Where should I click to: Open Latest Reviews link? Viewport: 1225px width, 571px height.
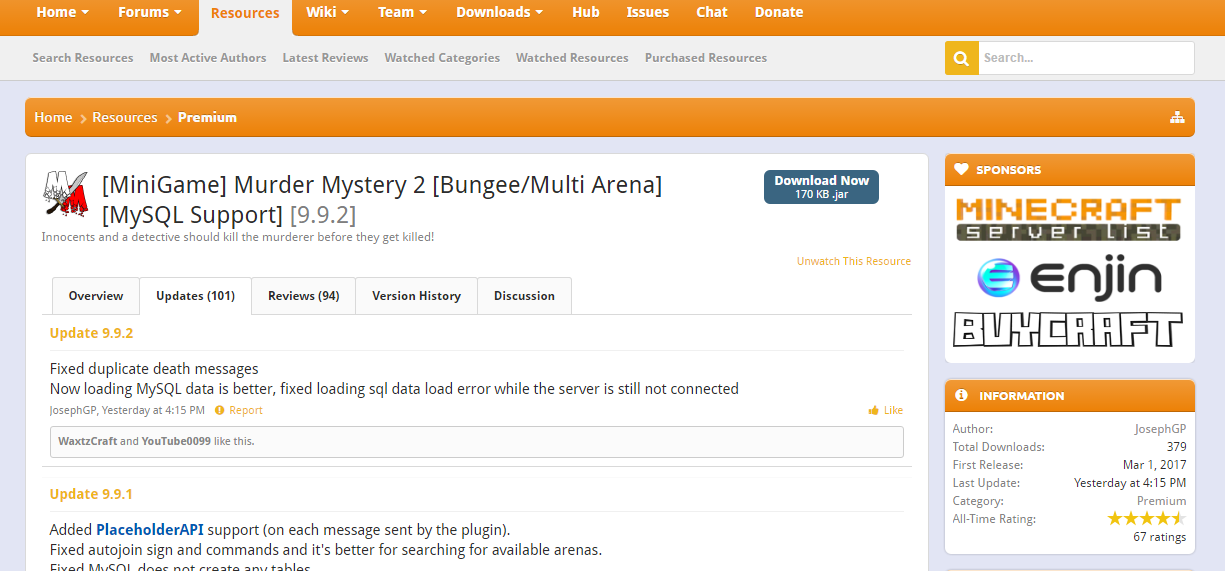click(325, 58)
